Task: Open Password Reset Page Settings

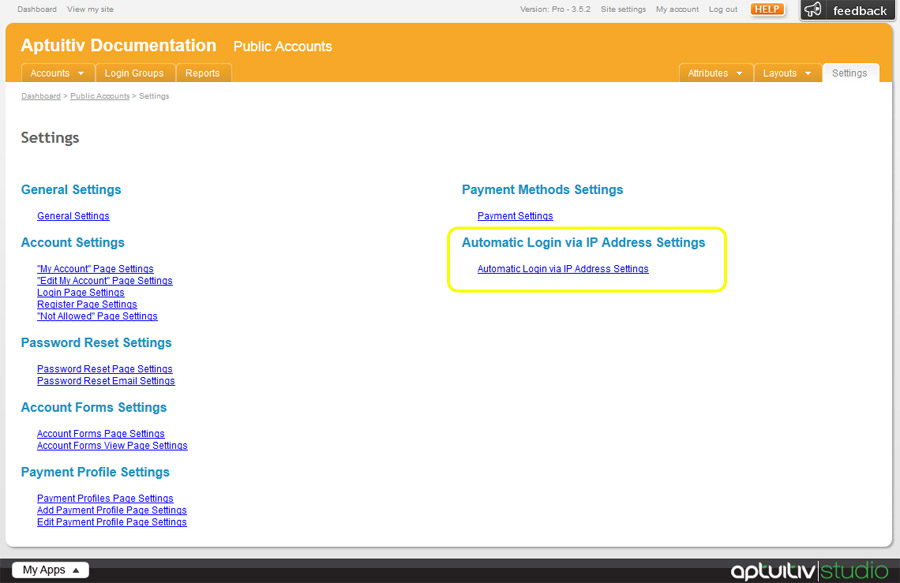Action: click(x=104, y=369)
